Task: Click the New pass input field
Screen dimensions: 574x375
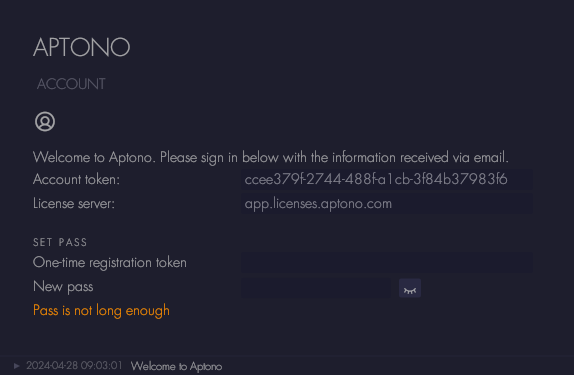Action: point(316,287)
